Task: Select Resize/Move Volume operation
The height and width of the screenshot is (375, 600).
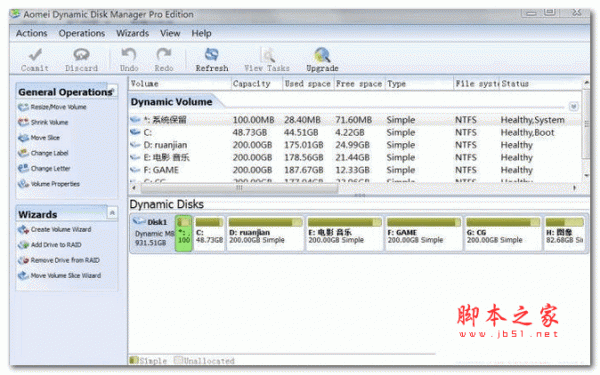Action: [x=52, y=107]
